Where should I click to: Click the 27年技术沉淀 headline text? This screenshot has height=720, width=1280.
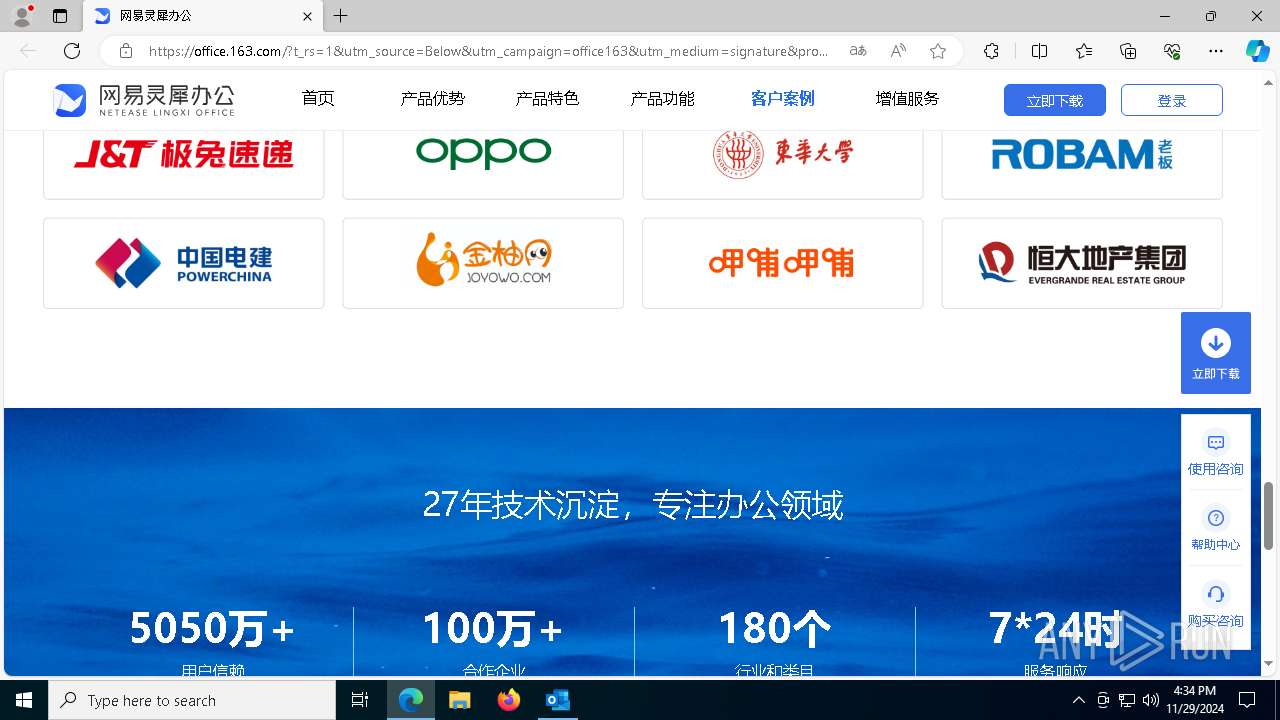pos(633,504)
